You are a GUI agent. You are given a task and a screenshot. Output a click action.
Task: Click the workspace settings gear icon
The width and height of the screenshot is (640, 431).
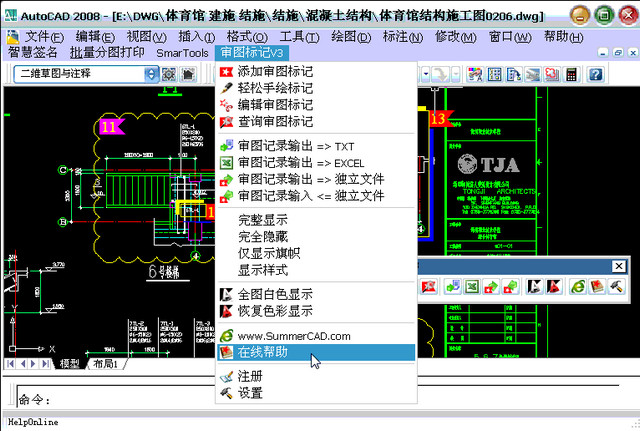(169, 74)
